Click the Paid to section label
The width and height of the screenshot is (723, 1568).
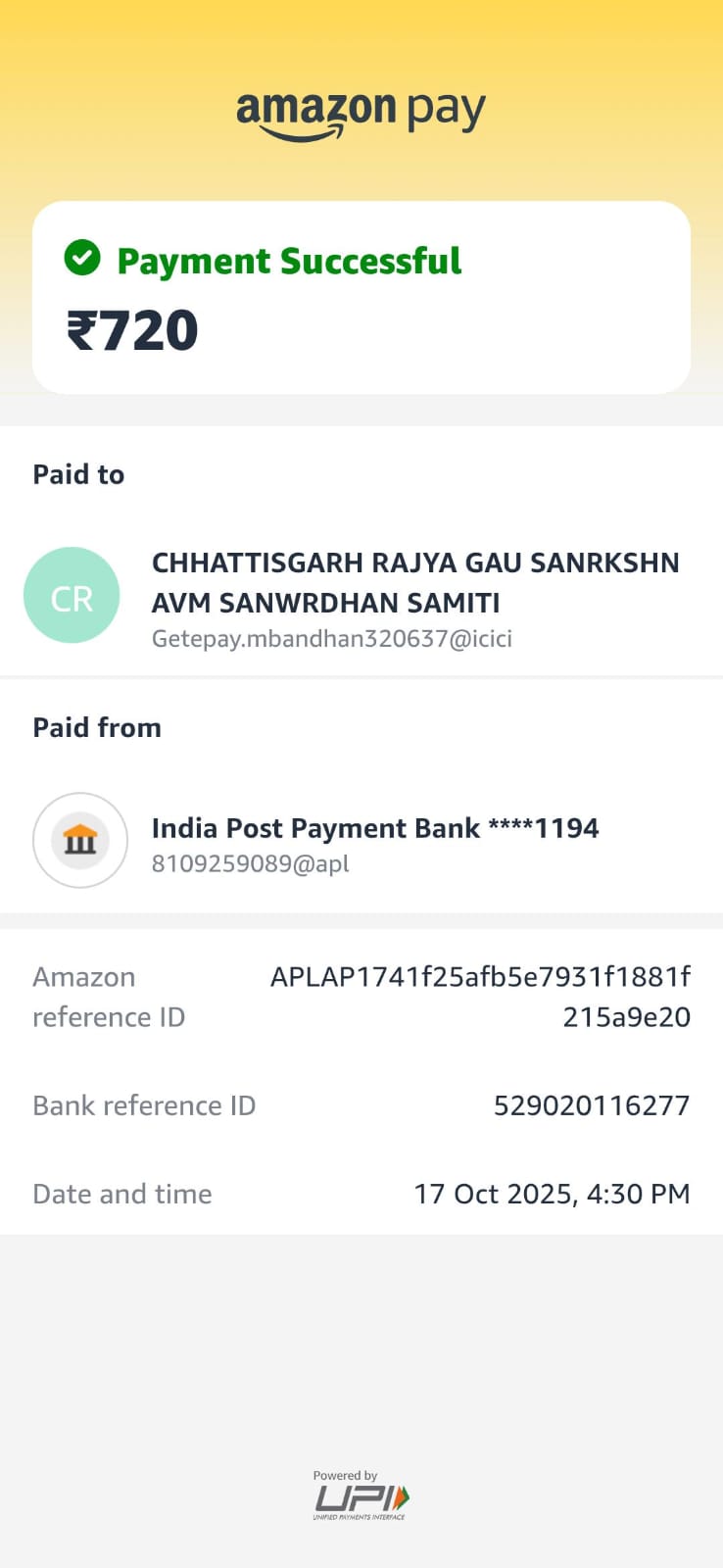coord(78,474)
